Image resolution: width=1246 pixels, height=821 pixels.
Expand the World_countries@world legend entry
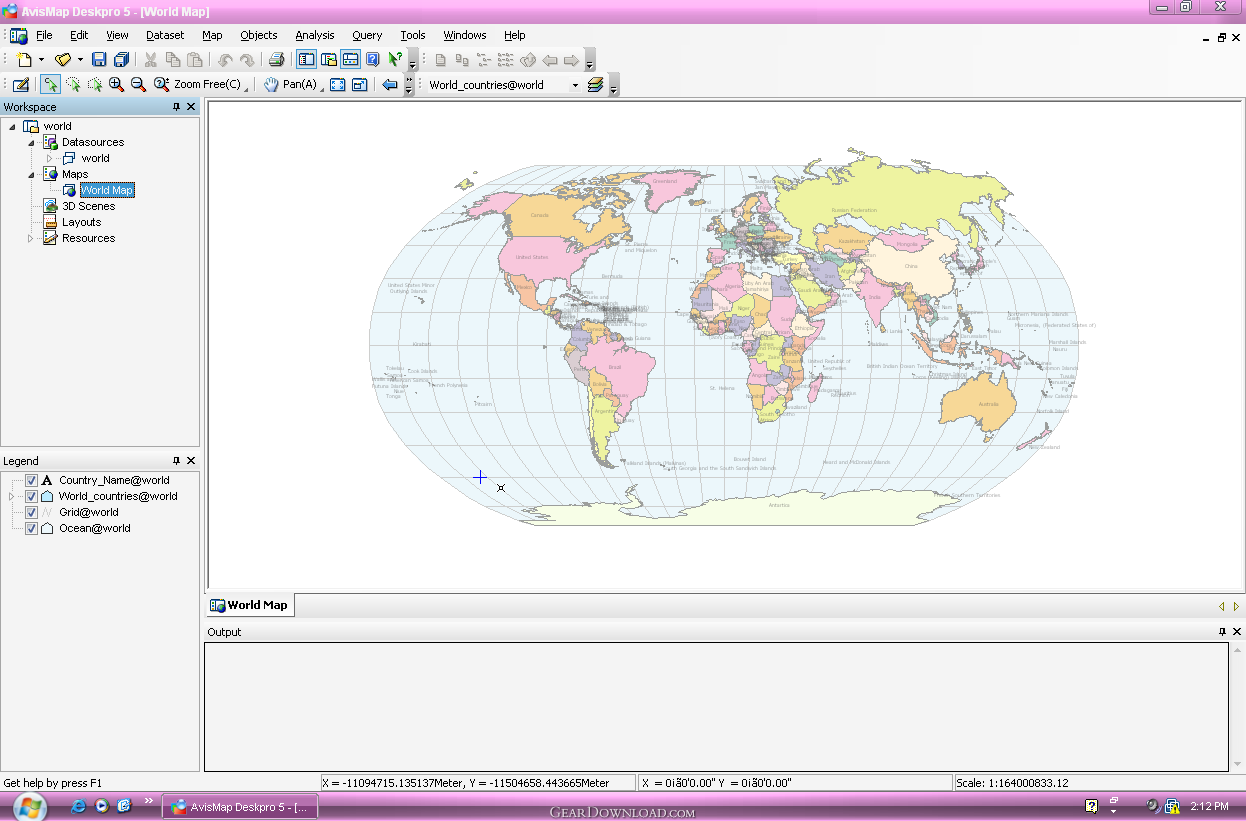point(12,496)
